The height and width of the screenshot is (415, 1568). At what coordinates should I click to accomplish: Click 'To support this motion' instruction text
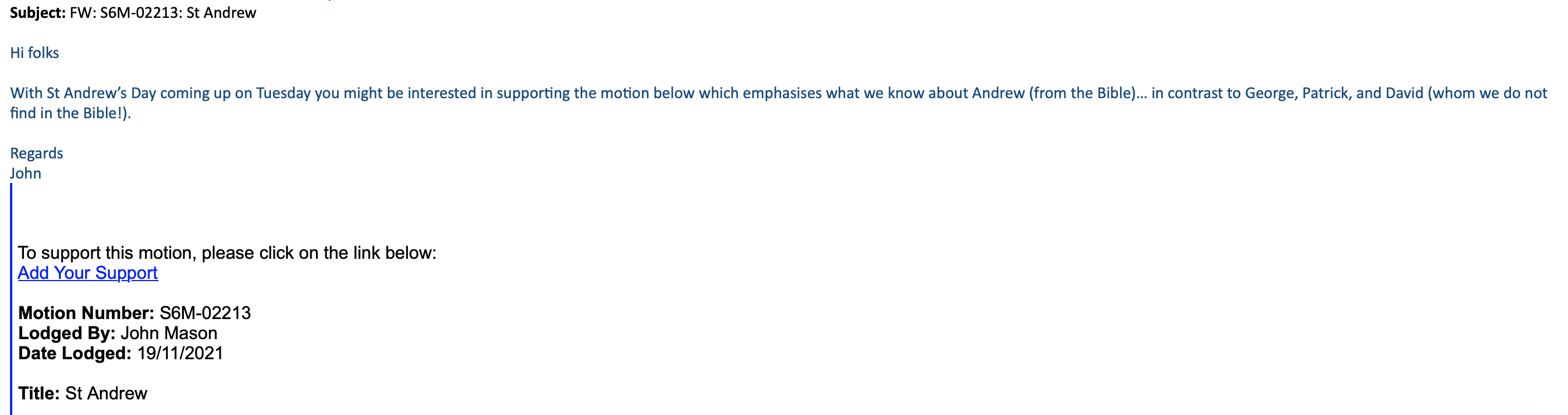pos(227,253)
